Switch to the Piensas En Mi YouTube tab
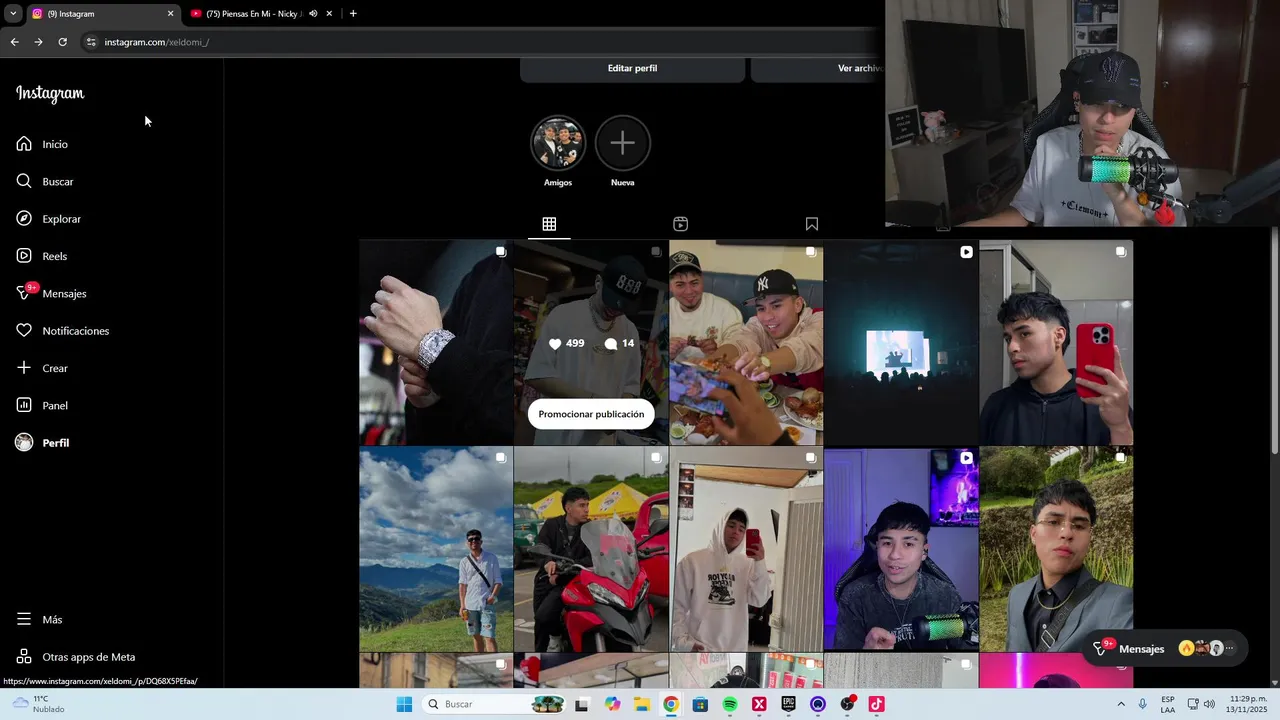The width and height of the screenshot is (1280, 720). click(254, 14)
